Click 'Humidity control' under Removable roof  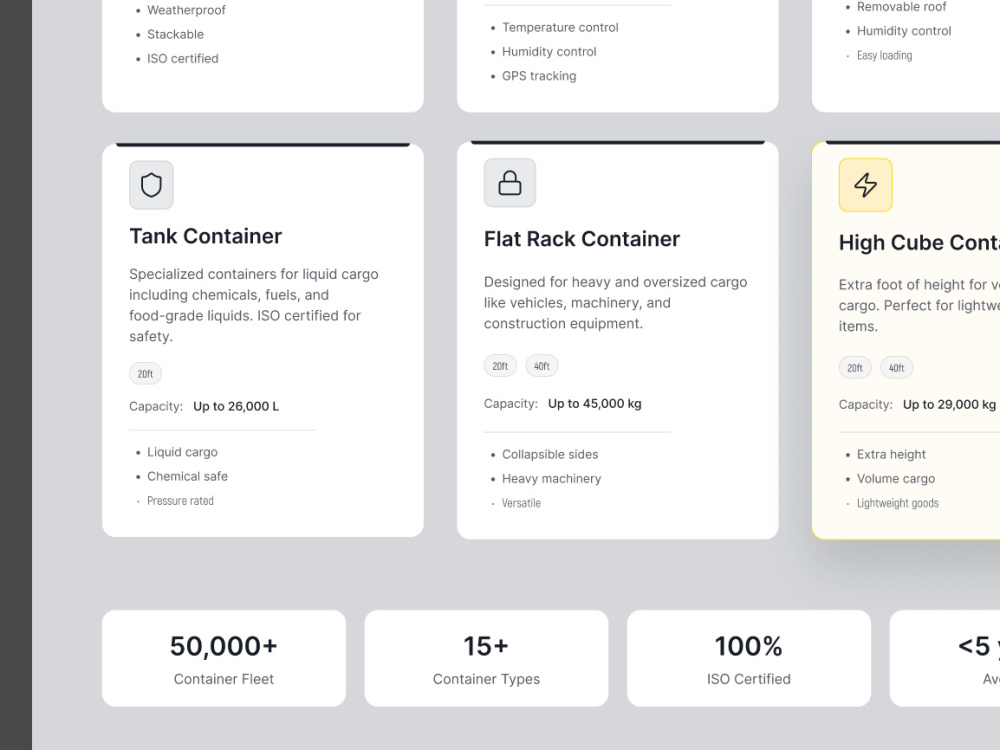[x=904, y=31]
